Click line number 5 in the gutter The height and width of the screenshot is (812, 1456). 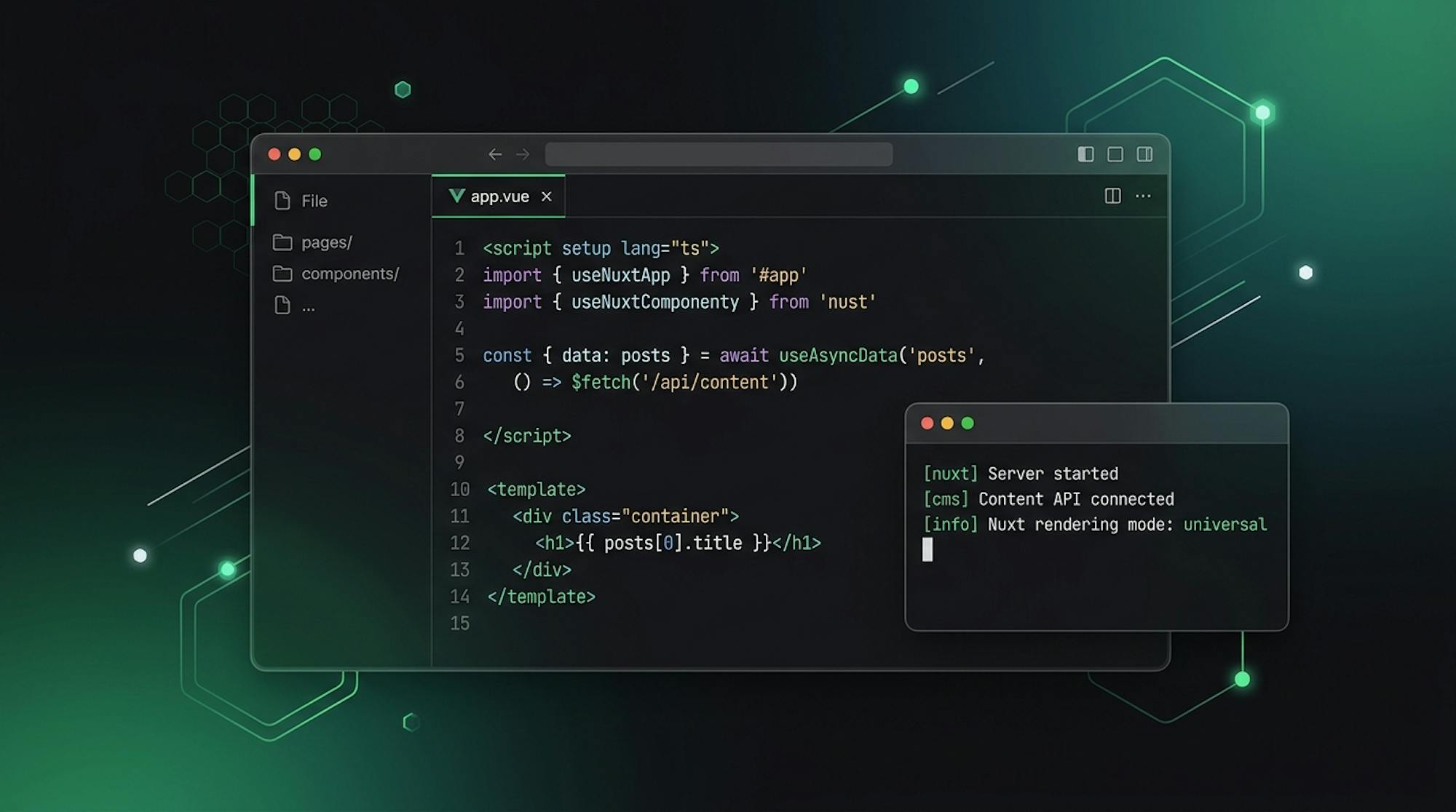coord(459,355)
